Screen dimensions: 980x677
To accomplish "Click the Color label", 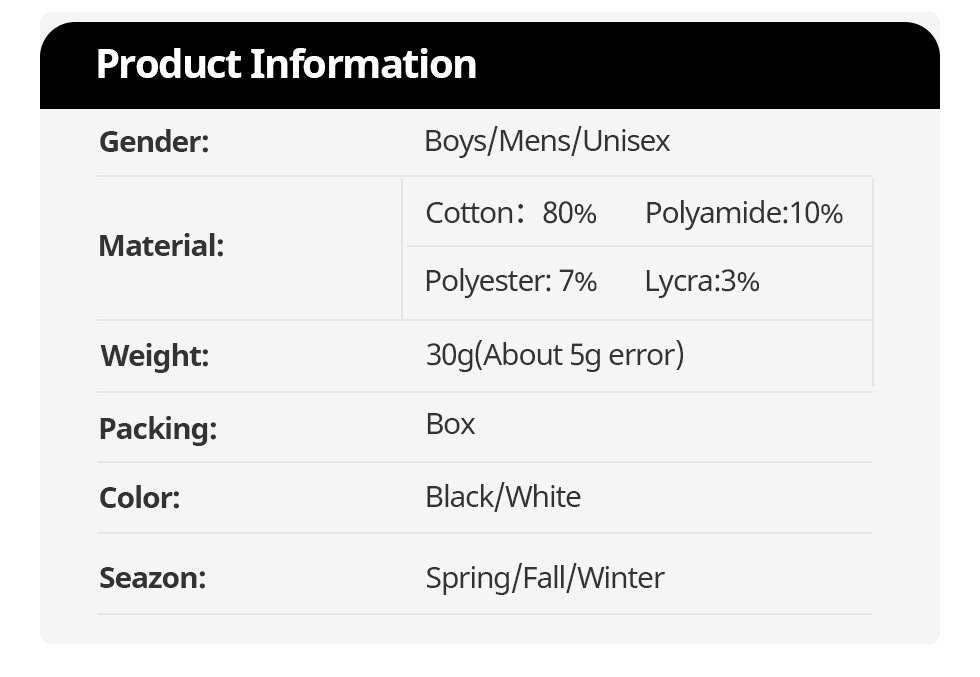I will pos(139,497).
